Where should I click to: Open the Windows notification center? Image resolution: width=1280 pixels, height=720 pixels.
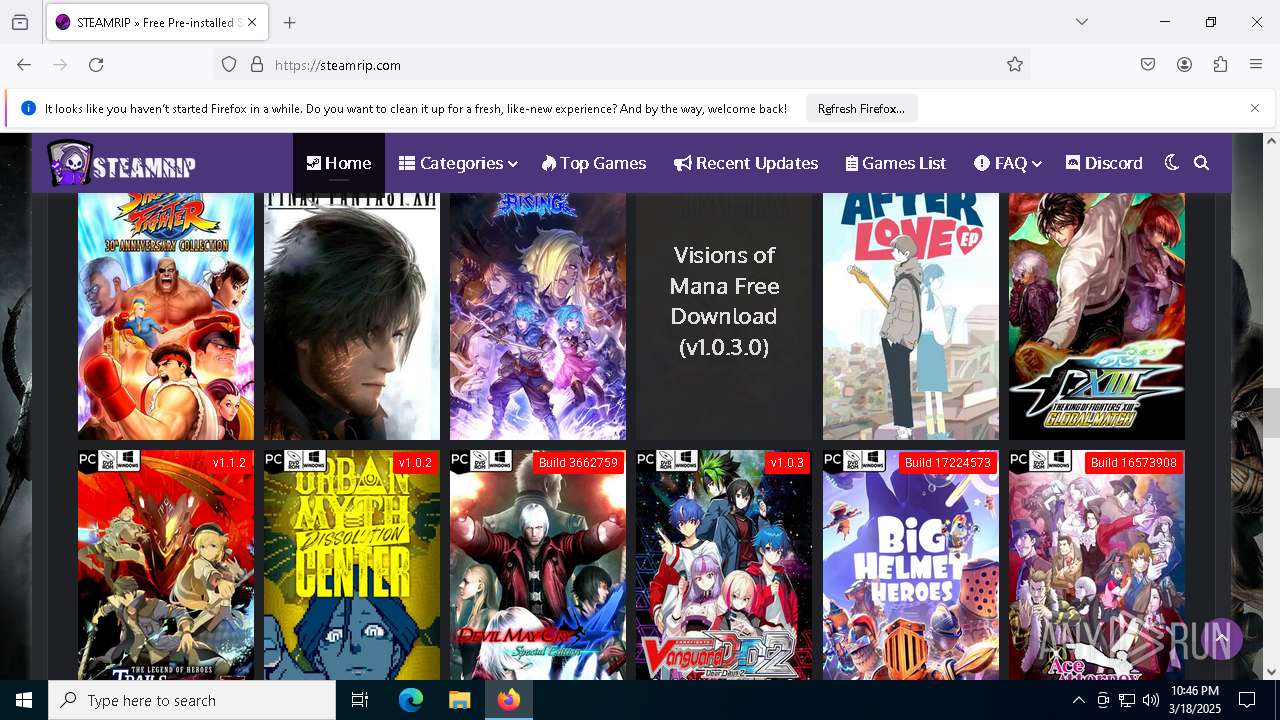1247,700
